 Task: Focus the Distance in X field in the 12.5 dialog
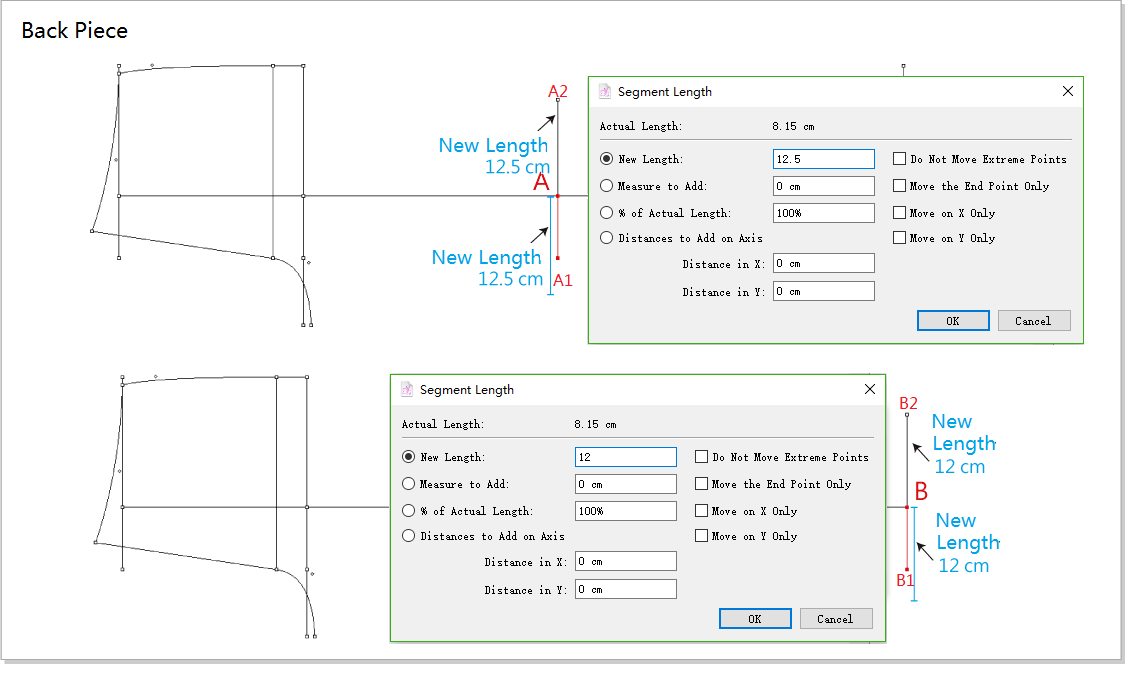click(x=823, y=264)
